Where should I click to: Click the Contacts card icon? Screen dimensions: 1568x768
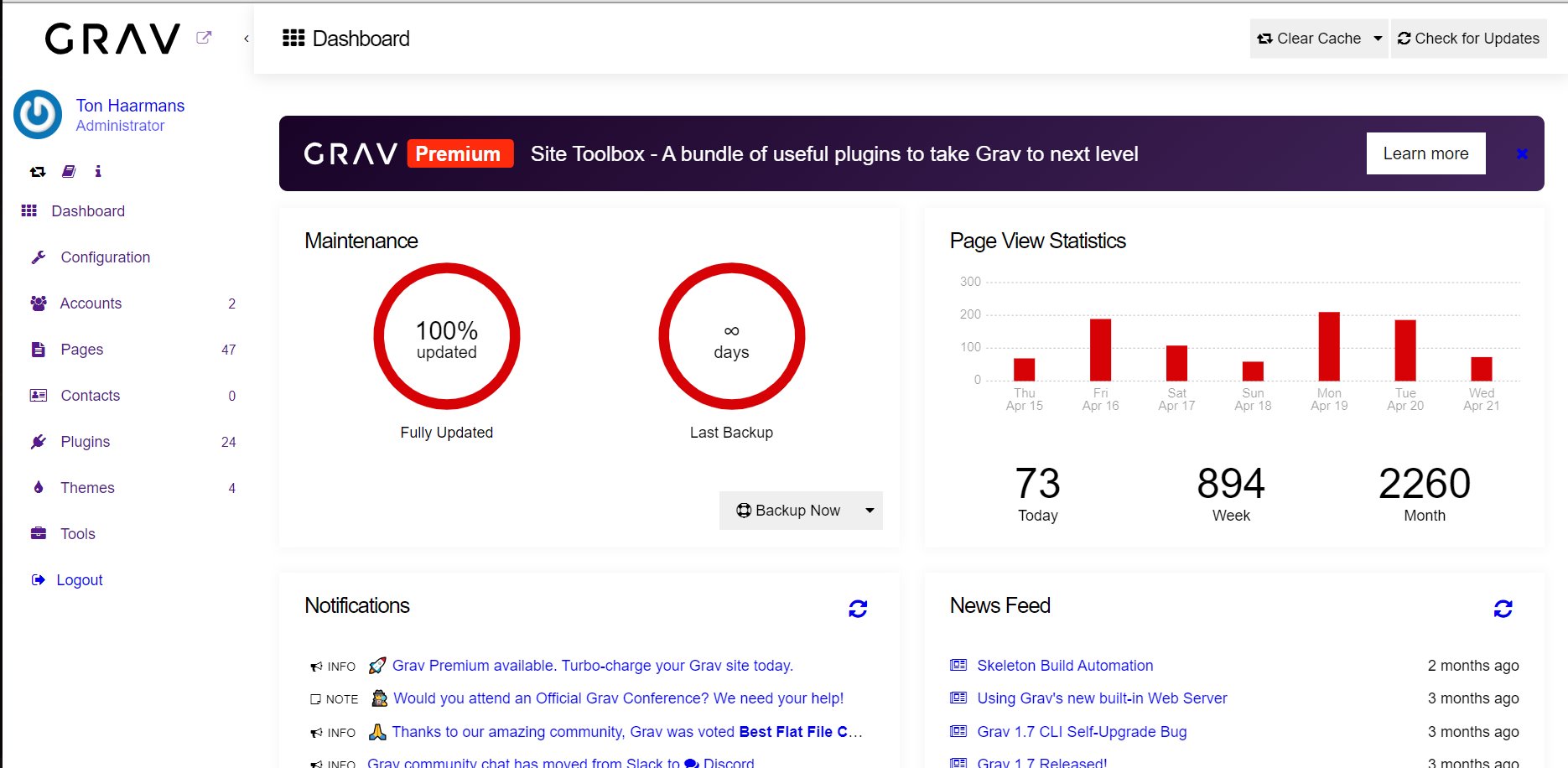pos(39,396)
